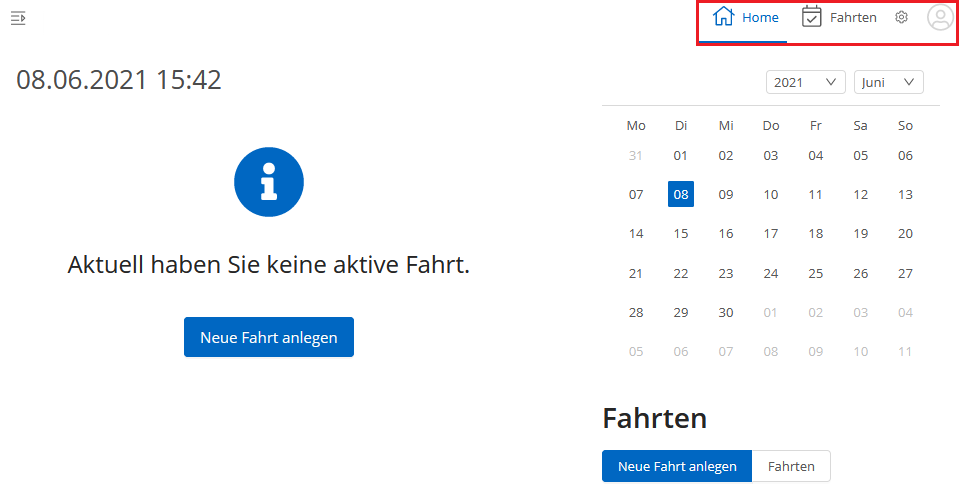The image size is (959, 486).
Task: Click the Fahrten button below calendar
Action: click(x=790, y=466)
